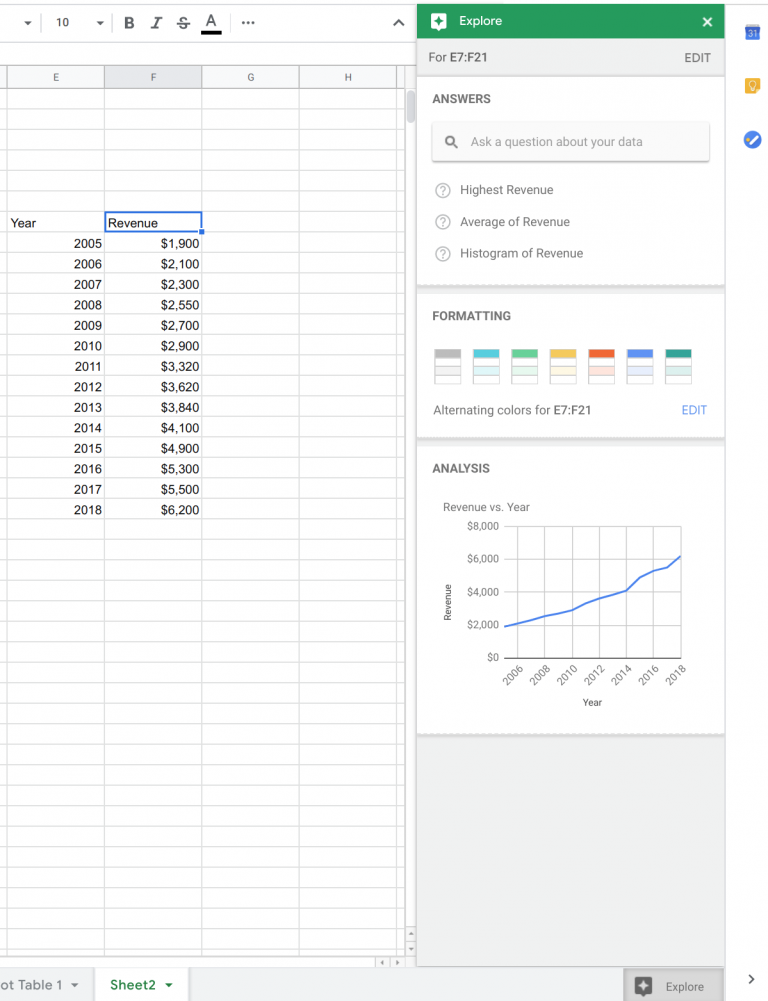768x1001 pixels.
Task: Click EDIT under Alternating colors
Action: click(694, 410)
